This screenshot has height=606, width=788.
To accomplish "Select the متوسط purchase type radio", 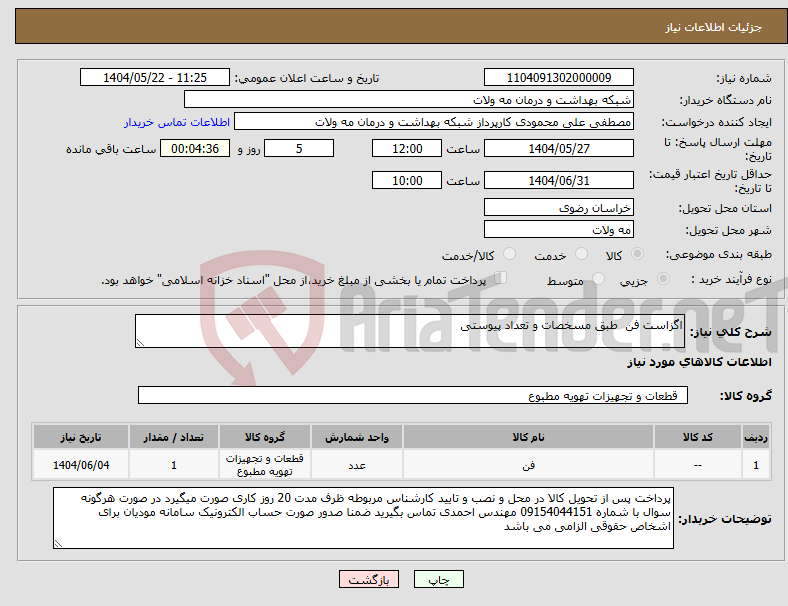I will click(599, 279).
